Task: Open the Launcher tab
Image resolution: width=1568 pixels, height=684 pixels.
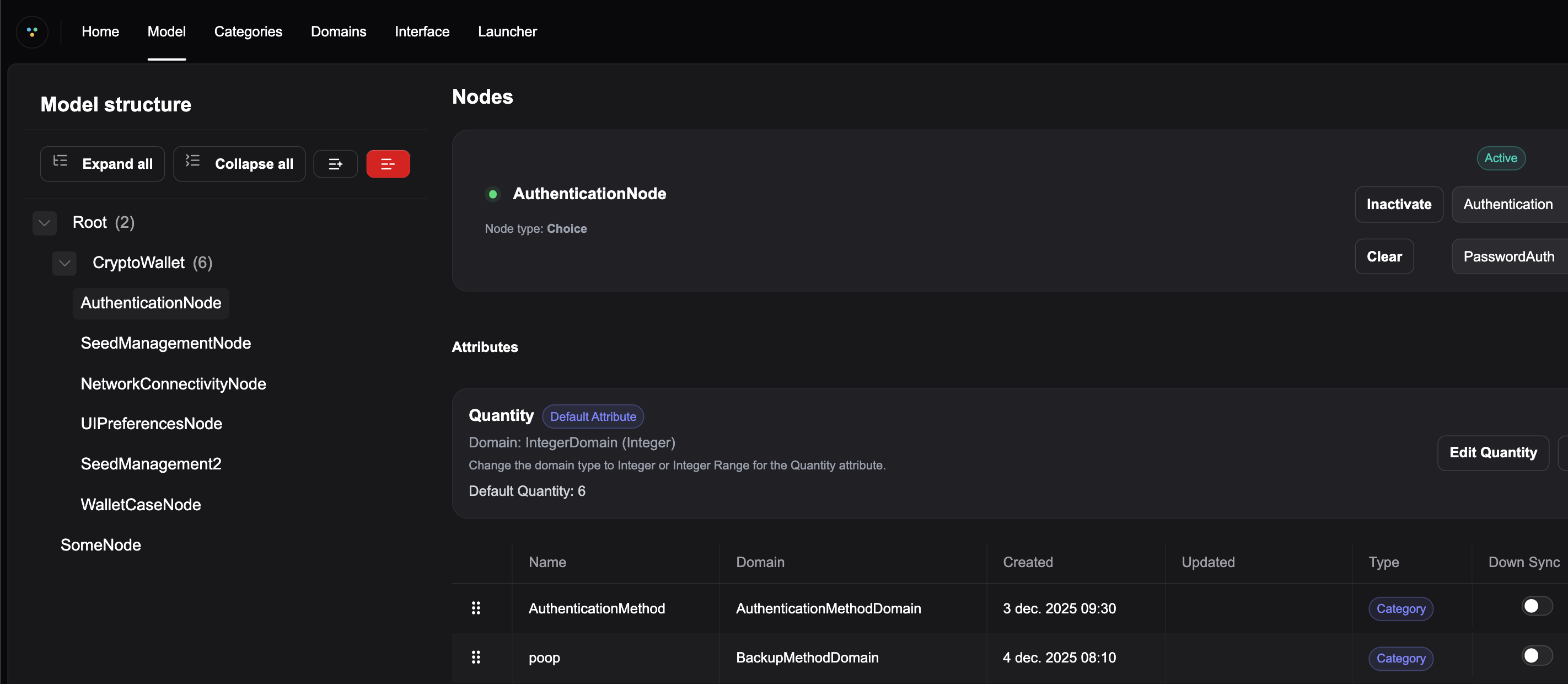Action: tap(507, 31)
